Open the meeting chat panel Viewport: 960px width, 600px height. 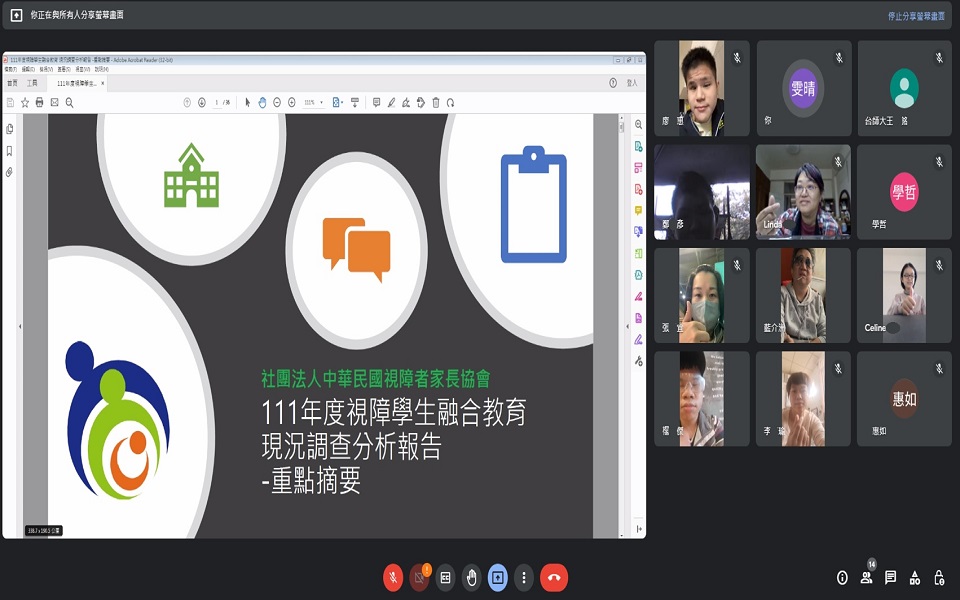(x=890, y=577)
